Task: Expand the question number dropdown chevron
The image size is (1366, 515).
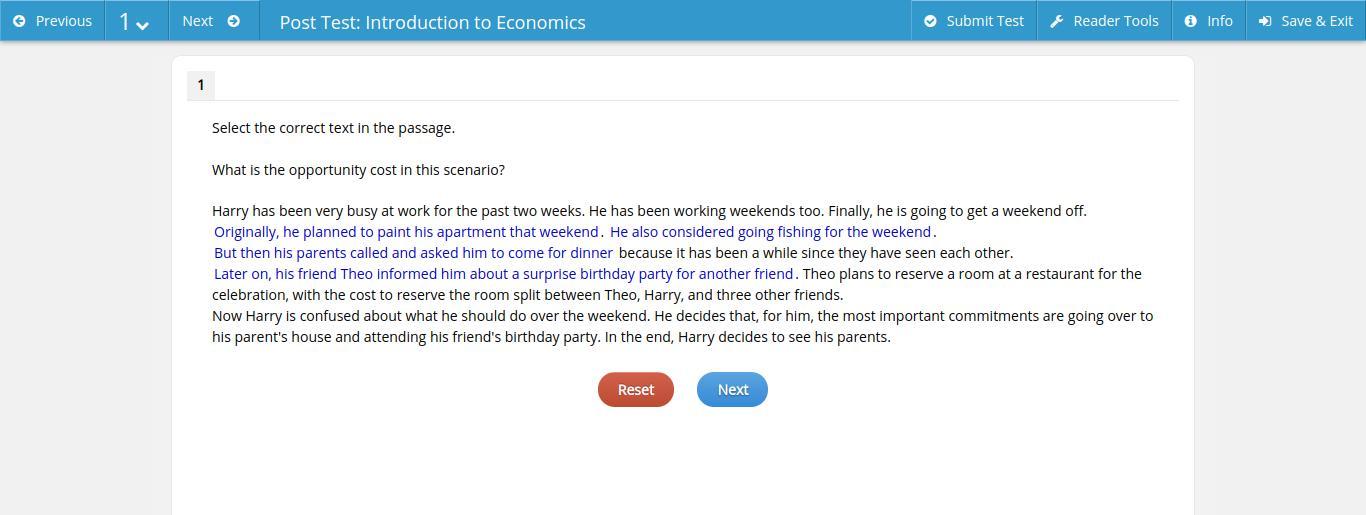Action: click(142, 24)
